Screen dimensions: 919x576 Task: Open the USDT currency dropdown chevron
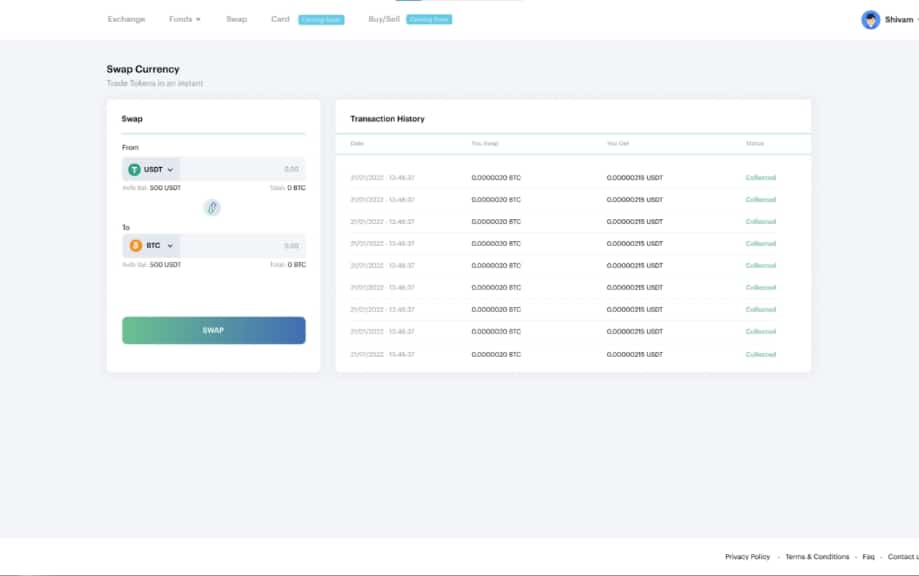click(171, 170)
